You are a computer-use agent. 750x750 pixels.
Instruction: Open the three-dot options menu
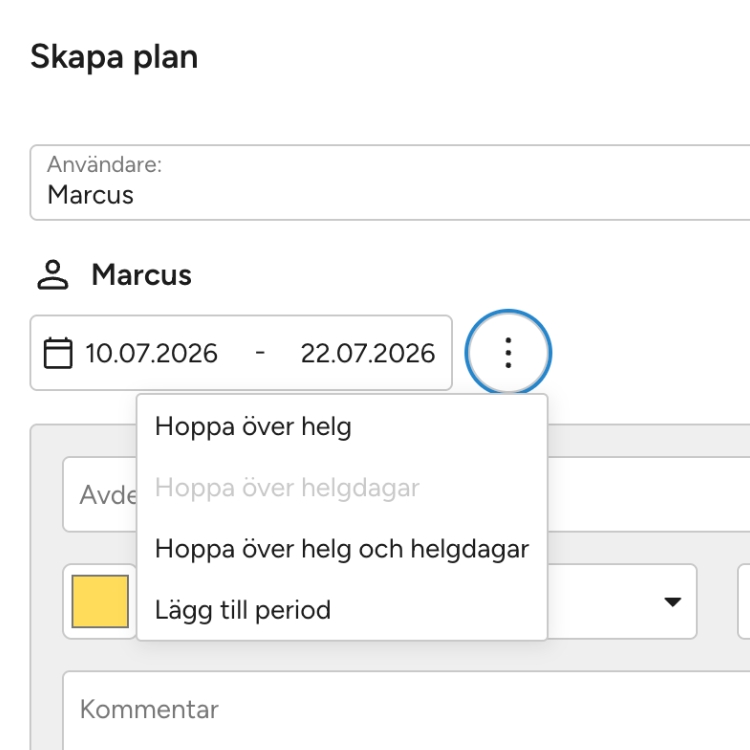pos(508,353)
